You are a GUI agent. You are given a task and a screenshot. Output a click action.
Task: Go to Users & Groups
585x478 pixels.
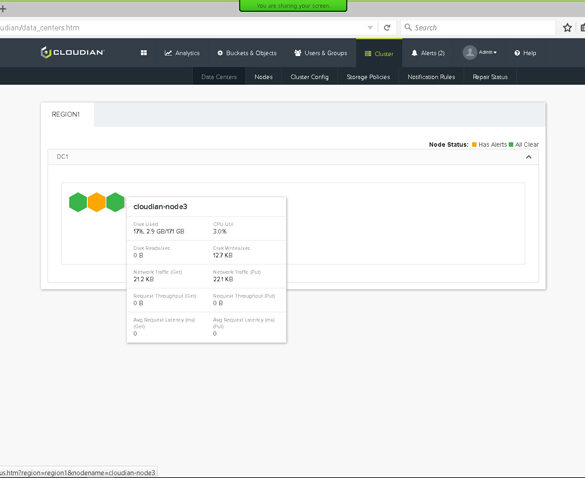[x=320, y=53]
